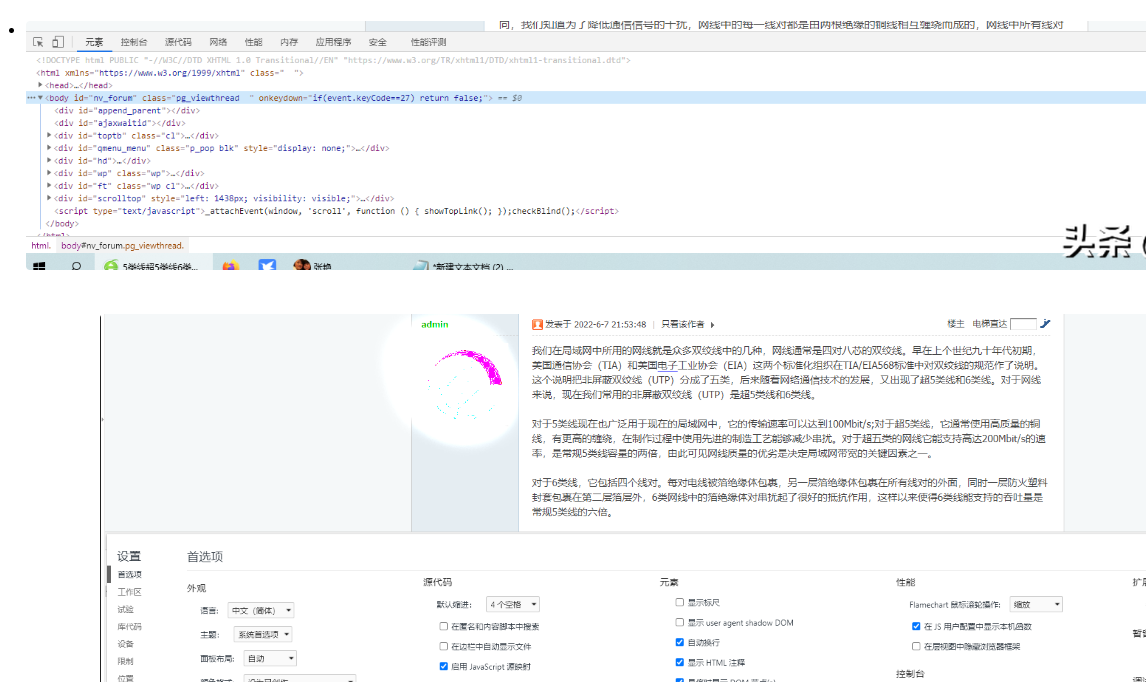Open the 源代码 tab
Screen dimensions: 1146x682
(178, 42)
